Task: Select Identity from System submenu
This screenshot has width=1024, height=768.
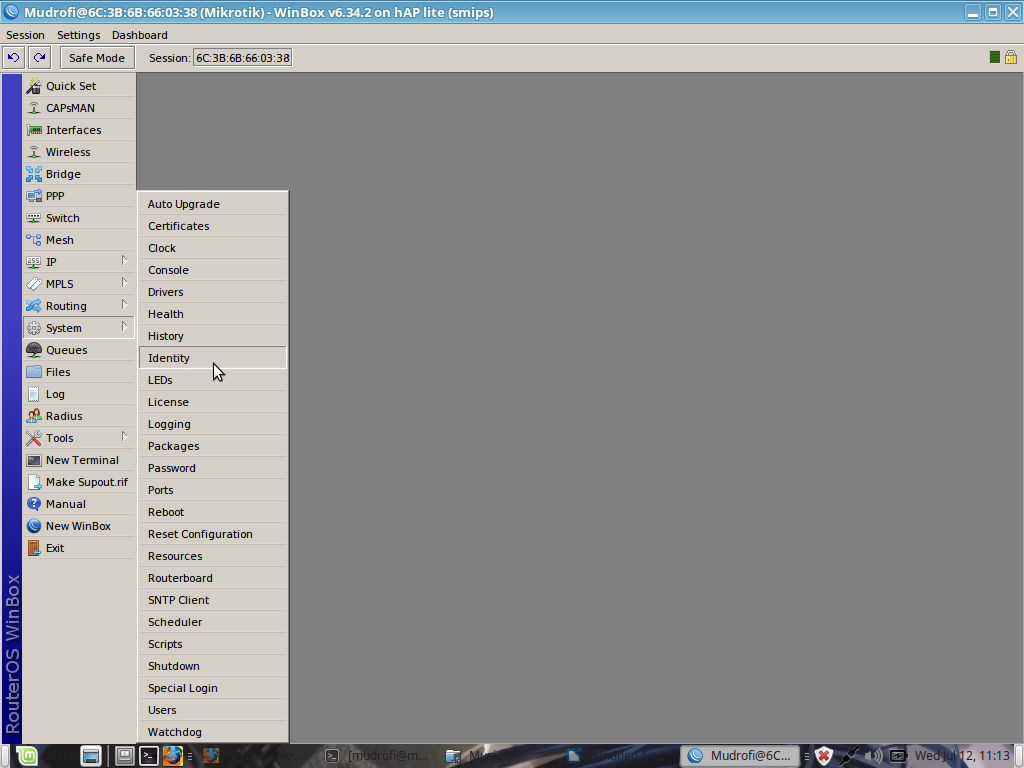Action: pyautogui.click(x=213, y=358)
